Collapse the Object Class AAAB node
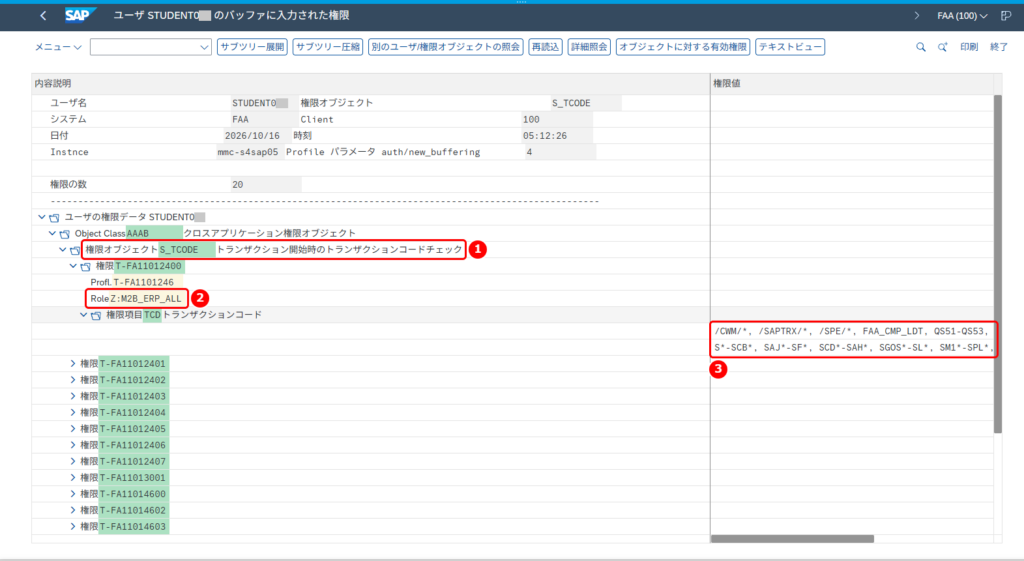The height and width of the screenshot is (561, 1024). pos(52,233)
